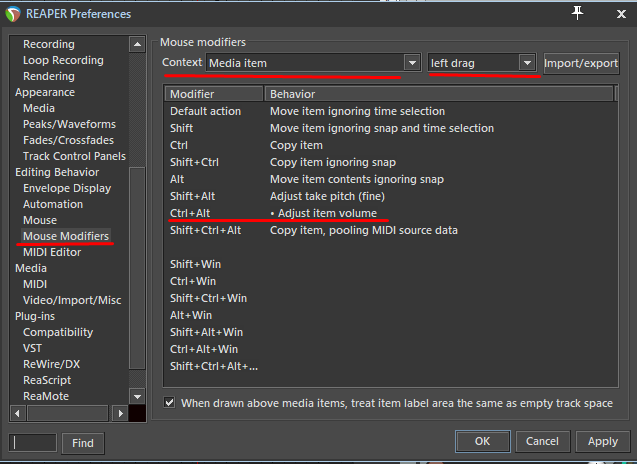Select the Alt+Win modifier row
Screen dimensions: 637x464
tap(390, 315)
